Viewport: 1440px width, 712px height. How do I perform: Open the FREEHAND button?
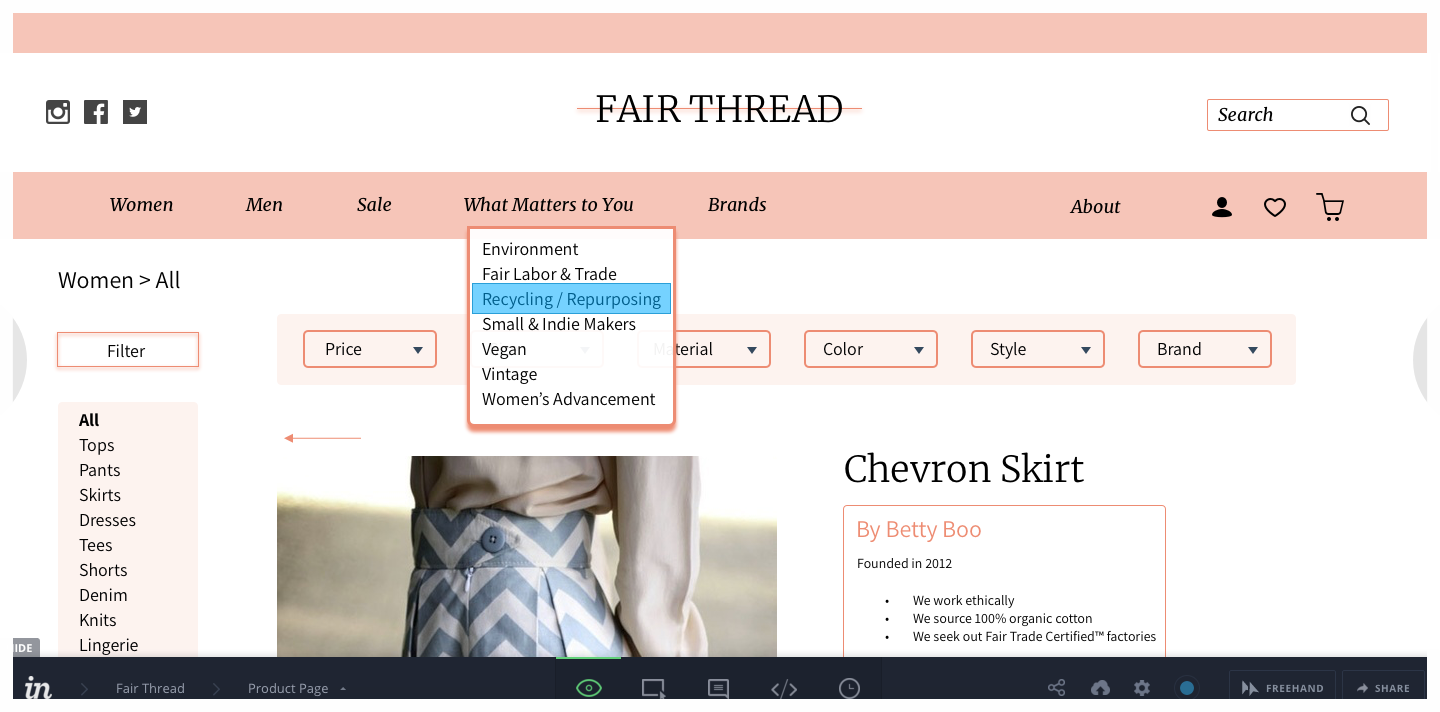point(1282,688)
